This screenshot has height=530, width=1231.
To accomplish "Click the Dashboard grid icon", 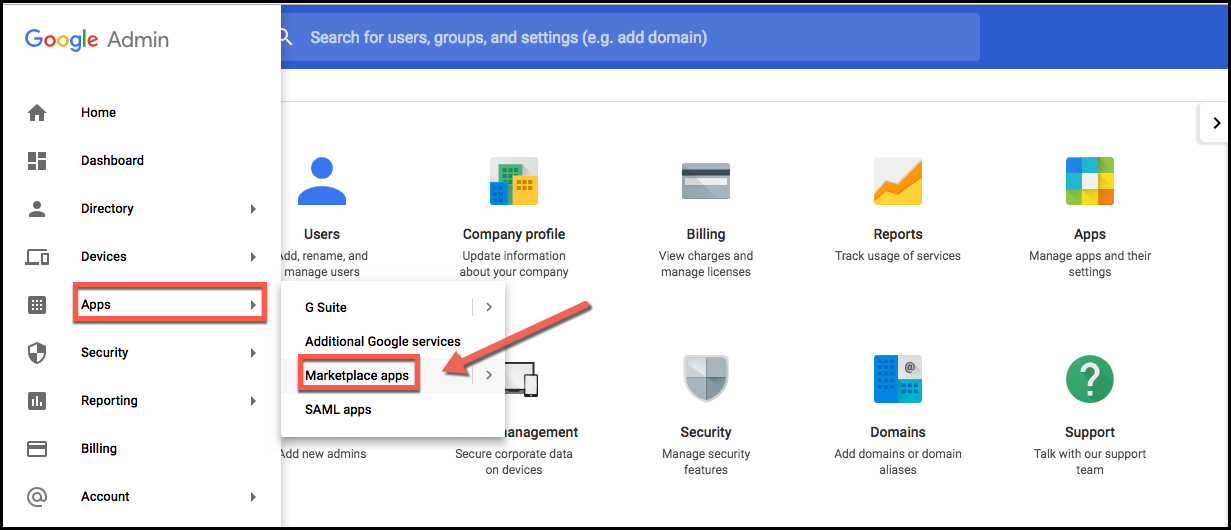I will 37,161.
